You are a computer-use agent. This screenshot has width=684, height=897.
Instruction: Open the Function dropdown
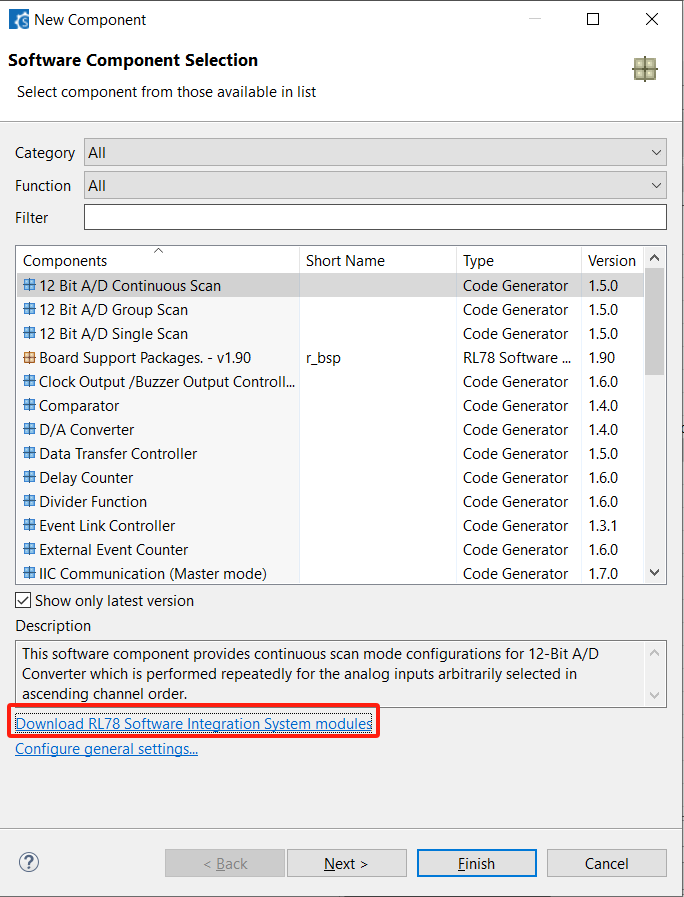click(x=375, y=186)
